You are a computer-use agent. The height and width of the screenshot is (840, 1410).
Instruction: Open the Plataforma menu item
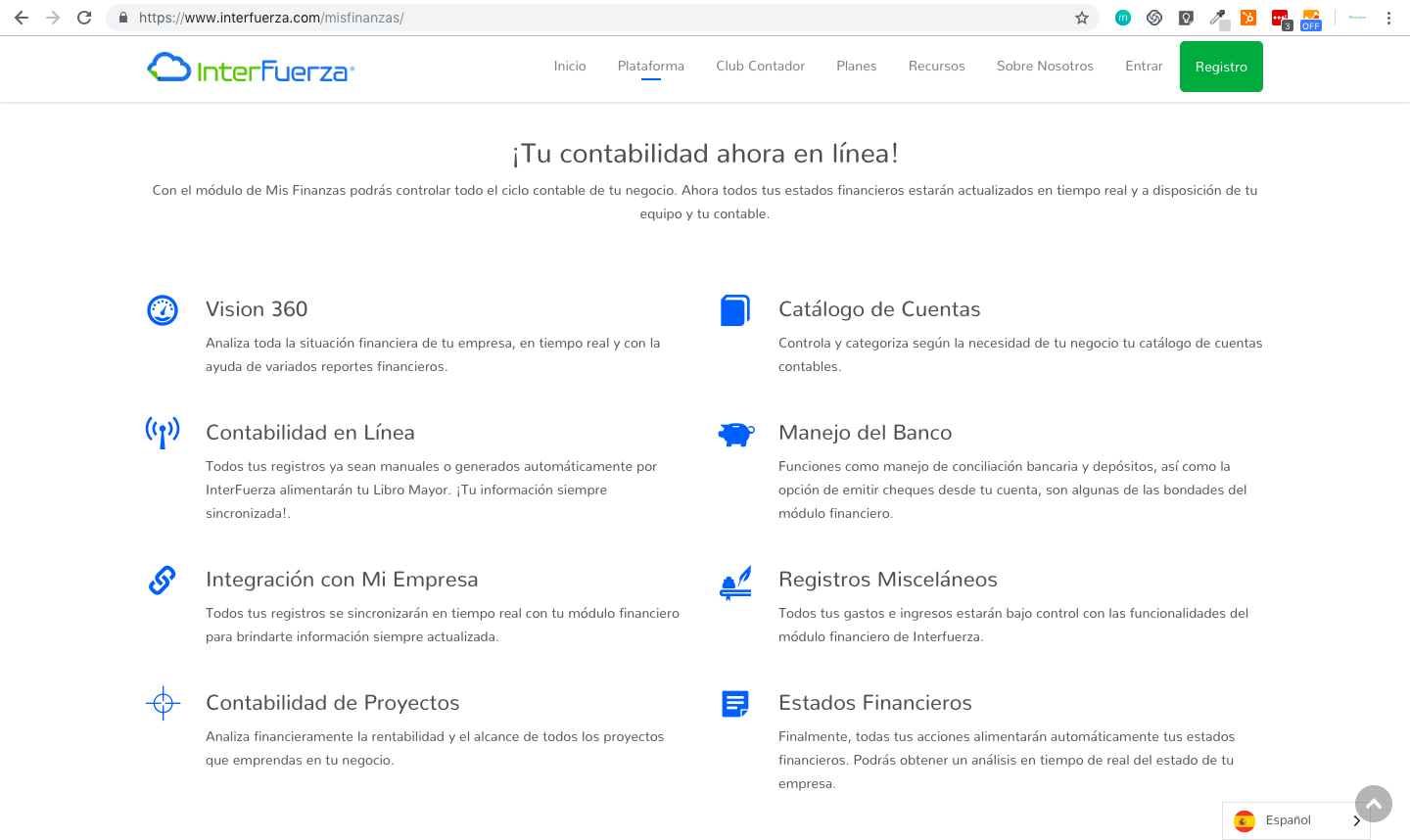651,66
